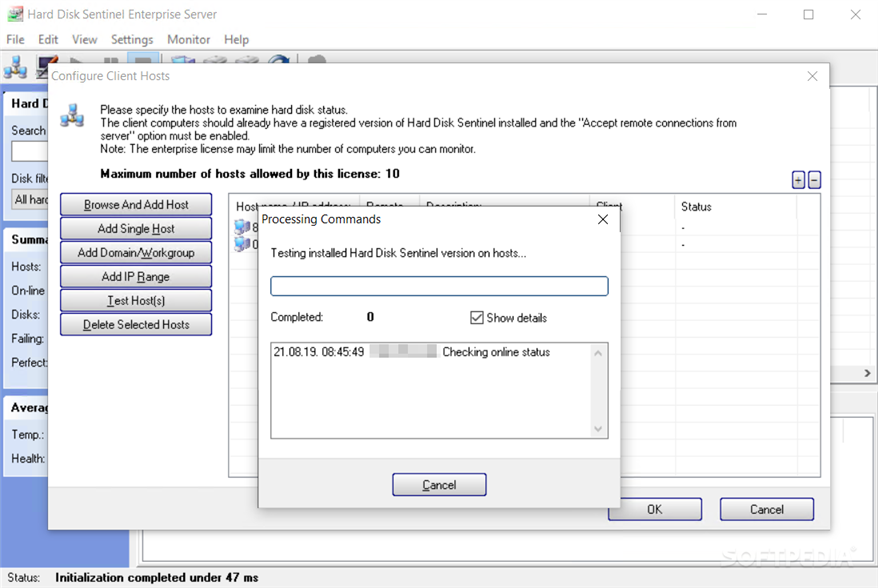Click the hosts icon in Configure Client Hosts
878x588 pixels.
(72, 115)
